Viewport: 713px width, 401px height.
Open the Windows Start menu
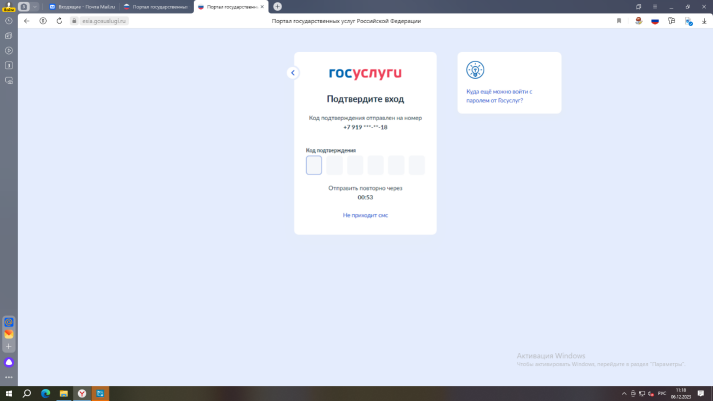[x=8, y=393]
